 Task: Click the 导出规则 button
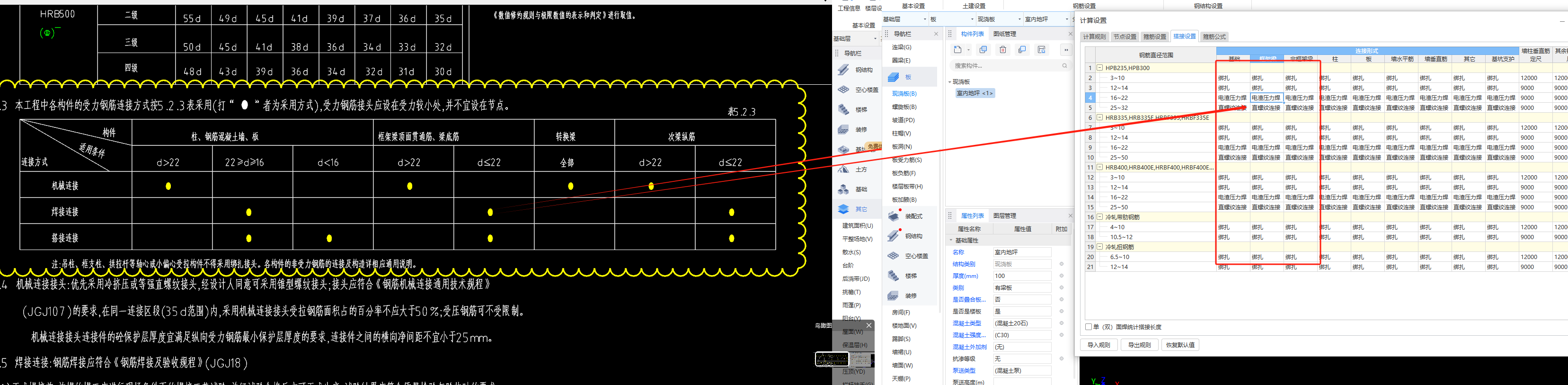[x=1140, y=345]
